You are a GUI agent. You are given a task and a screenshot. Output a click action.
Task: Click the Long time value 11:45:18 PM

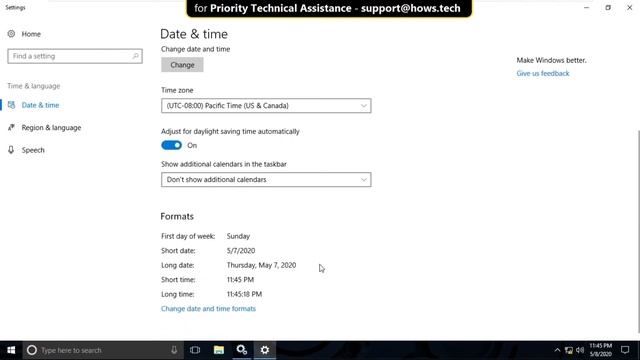pyautogui.click(x=244, y=294)
